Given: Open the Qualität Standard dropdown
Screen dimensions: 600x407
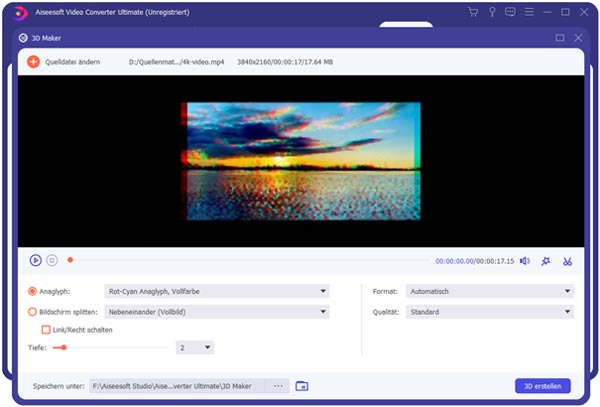Looking at the screenshot, I should (490, 312).
